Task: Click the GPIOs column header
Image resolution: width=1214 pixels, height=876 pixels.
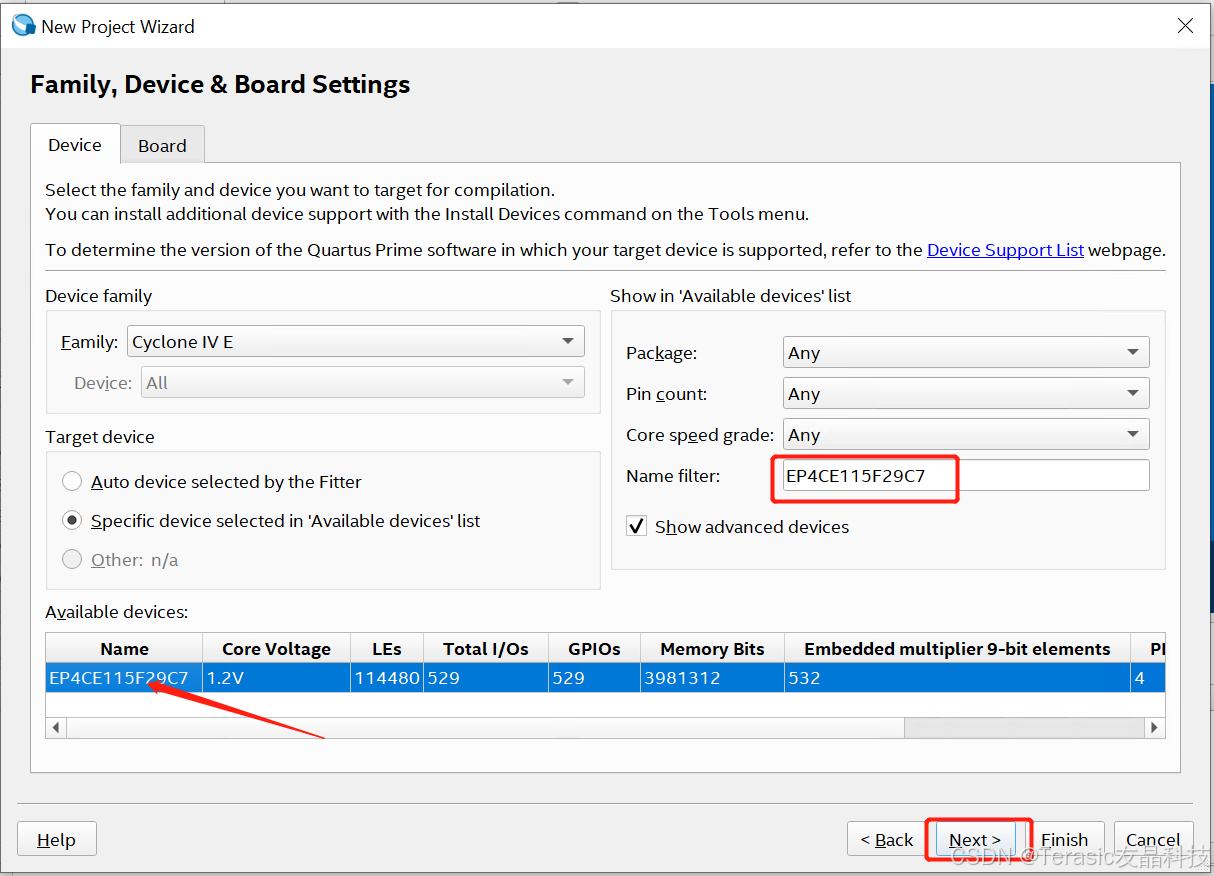Action: (x=594, y=648)
